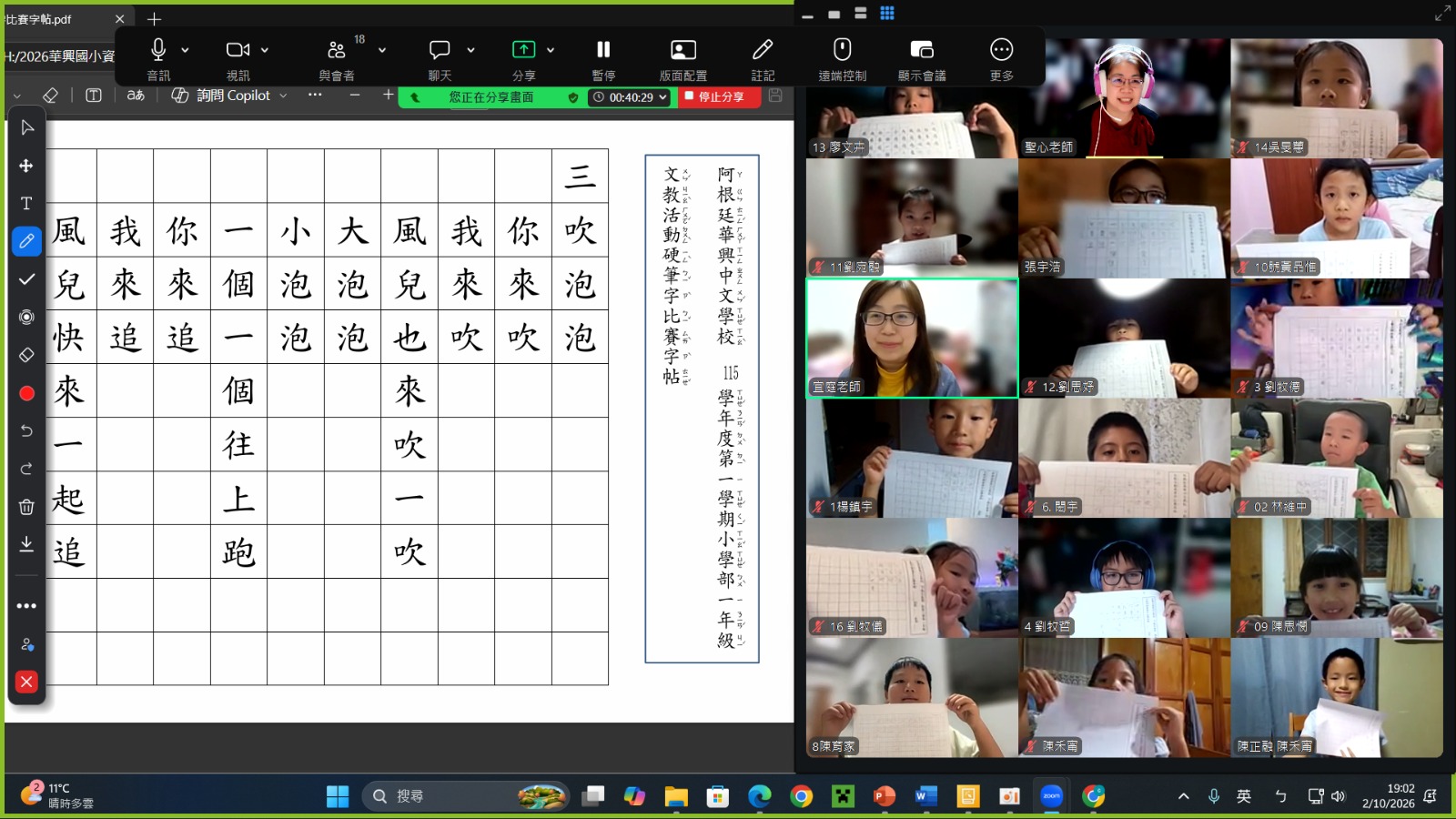Open the share timer 00:40:29 dropdown
This screenshot has width=1456, height=819.
click(630, 97)
